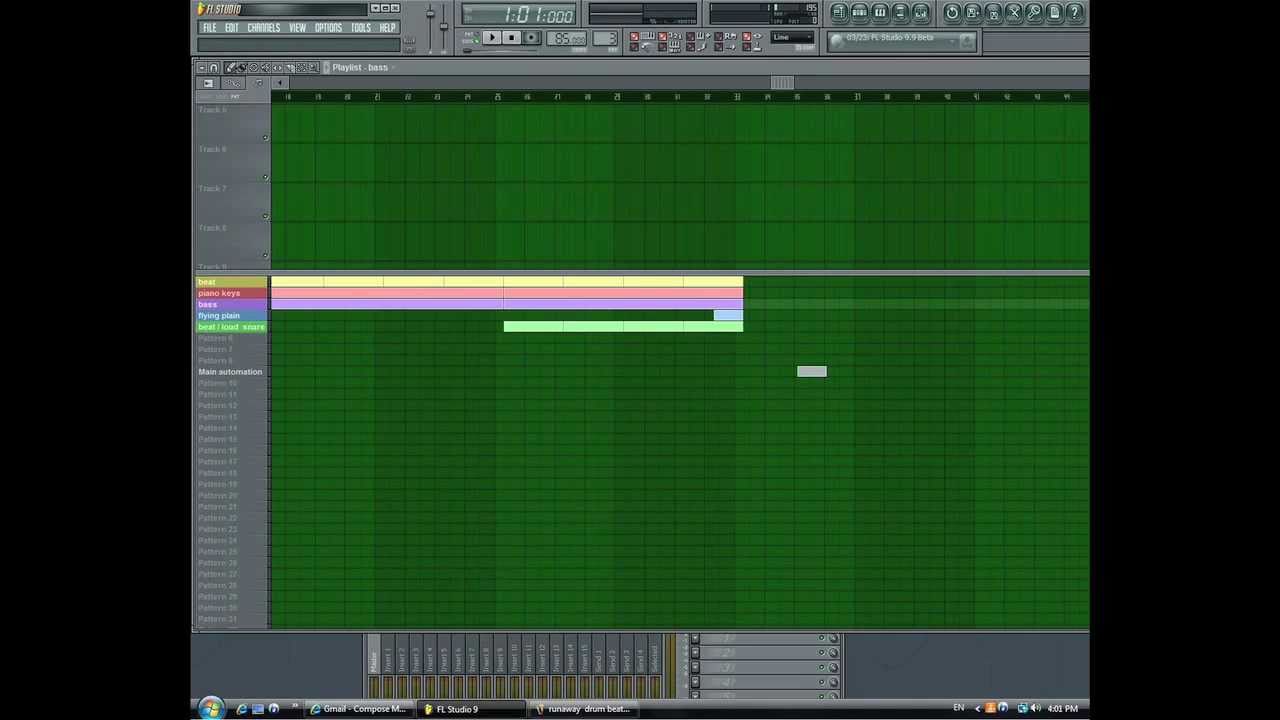Open the Line snap dropdown
Image resolution: width=1280 pixels, height=720 pixels.
point(792,37)
